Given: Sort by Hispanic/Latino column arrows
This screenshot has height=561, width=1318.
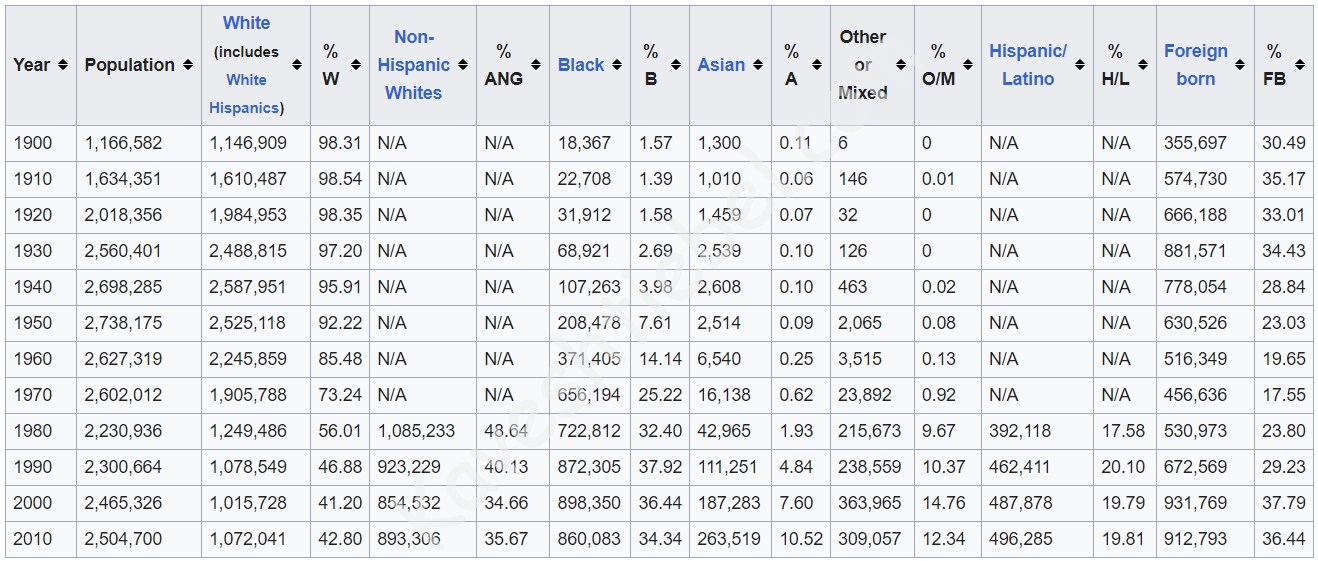Looking at the screenshot, I should pos(1079,65).
